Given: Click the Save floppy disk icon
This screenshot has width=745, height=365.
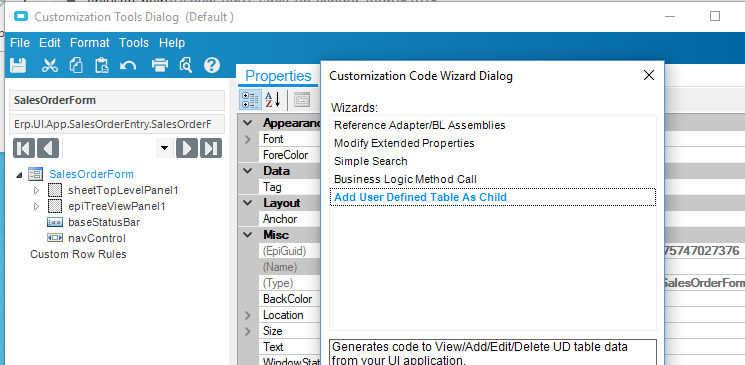Looking at the screenshot, I should [x=18, y=65].
